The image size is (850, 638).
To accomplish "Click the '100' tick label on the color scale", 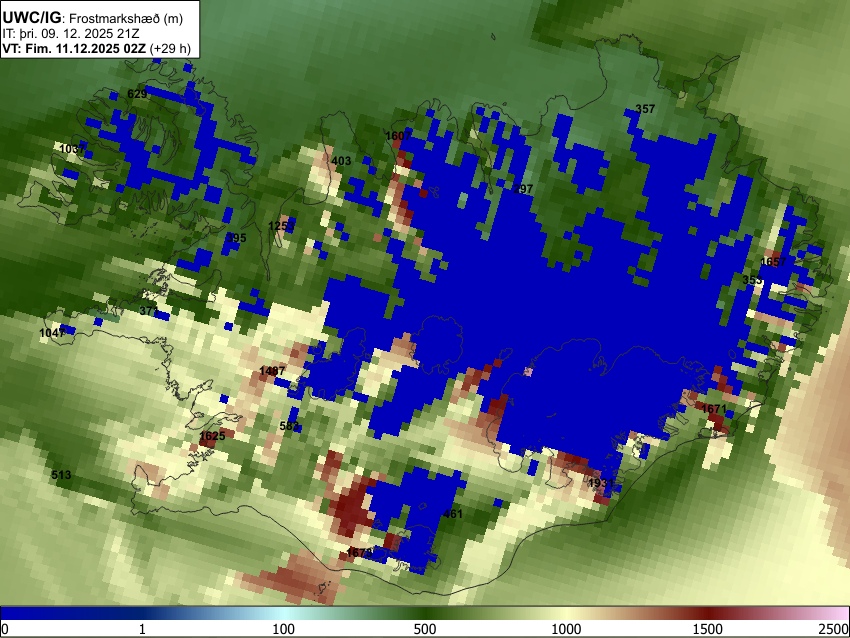I will coord(284,629).
